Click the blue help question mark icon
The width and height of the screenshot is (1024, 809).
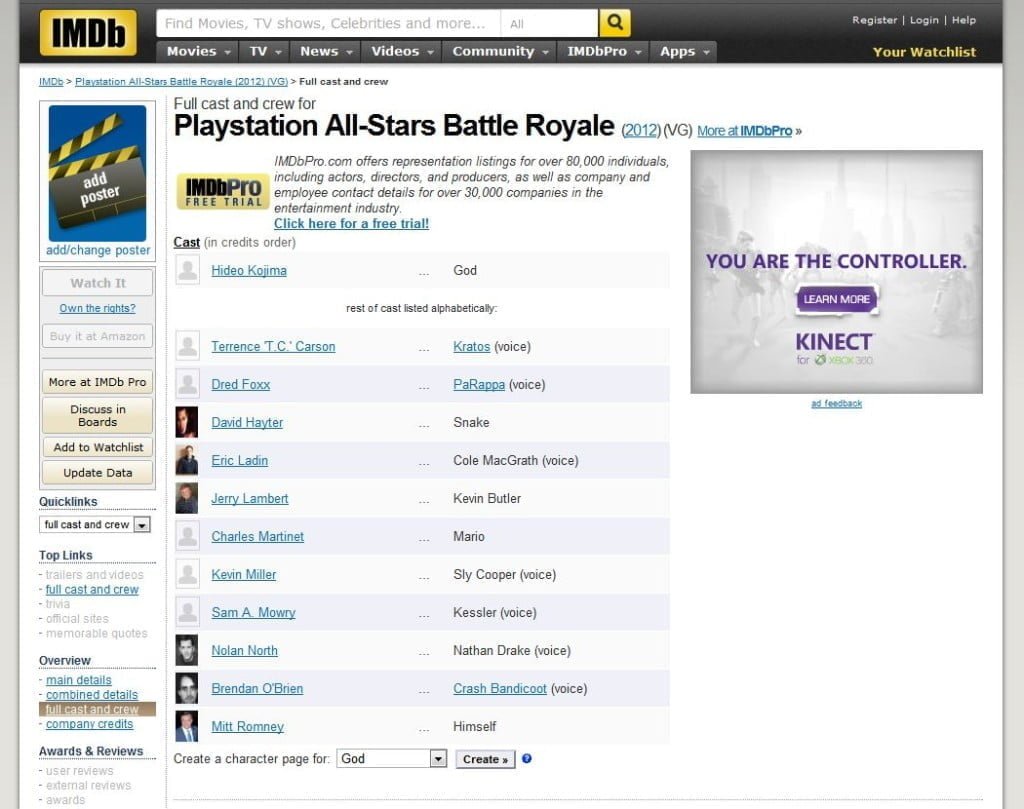click(x=526, y=759)
